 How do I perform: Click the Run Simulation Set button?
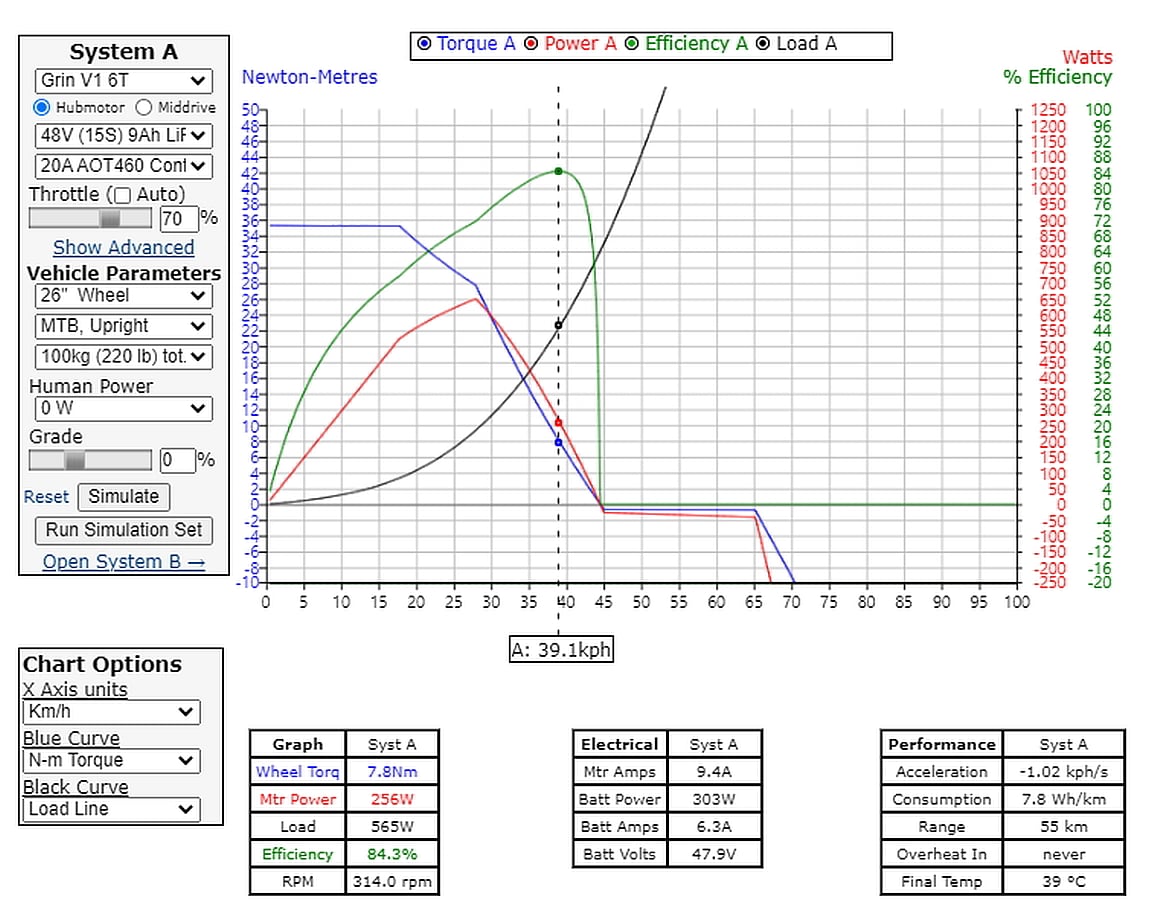pos(123,530)
